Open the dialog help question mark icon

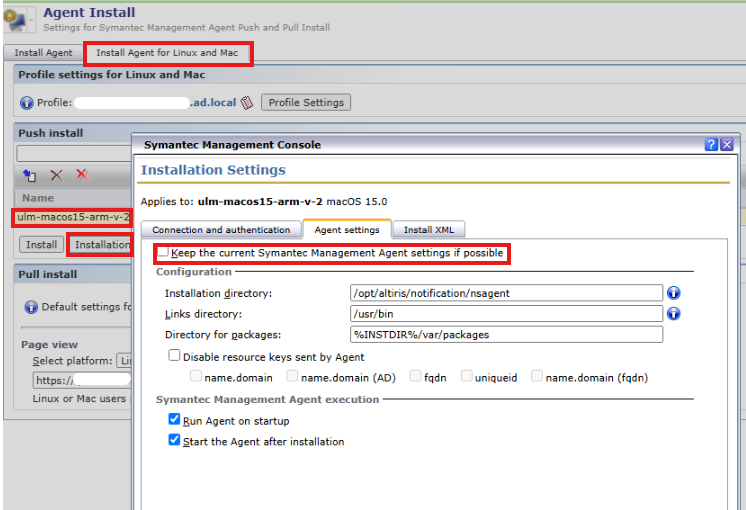pos(711,144)
